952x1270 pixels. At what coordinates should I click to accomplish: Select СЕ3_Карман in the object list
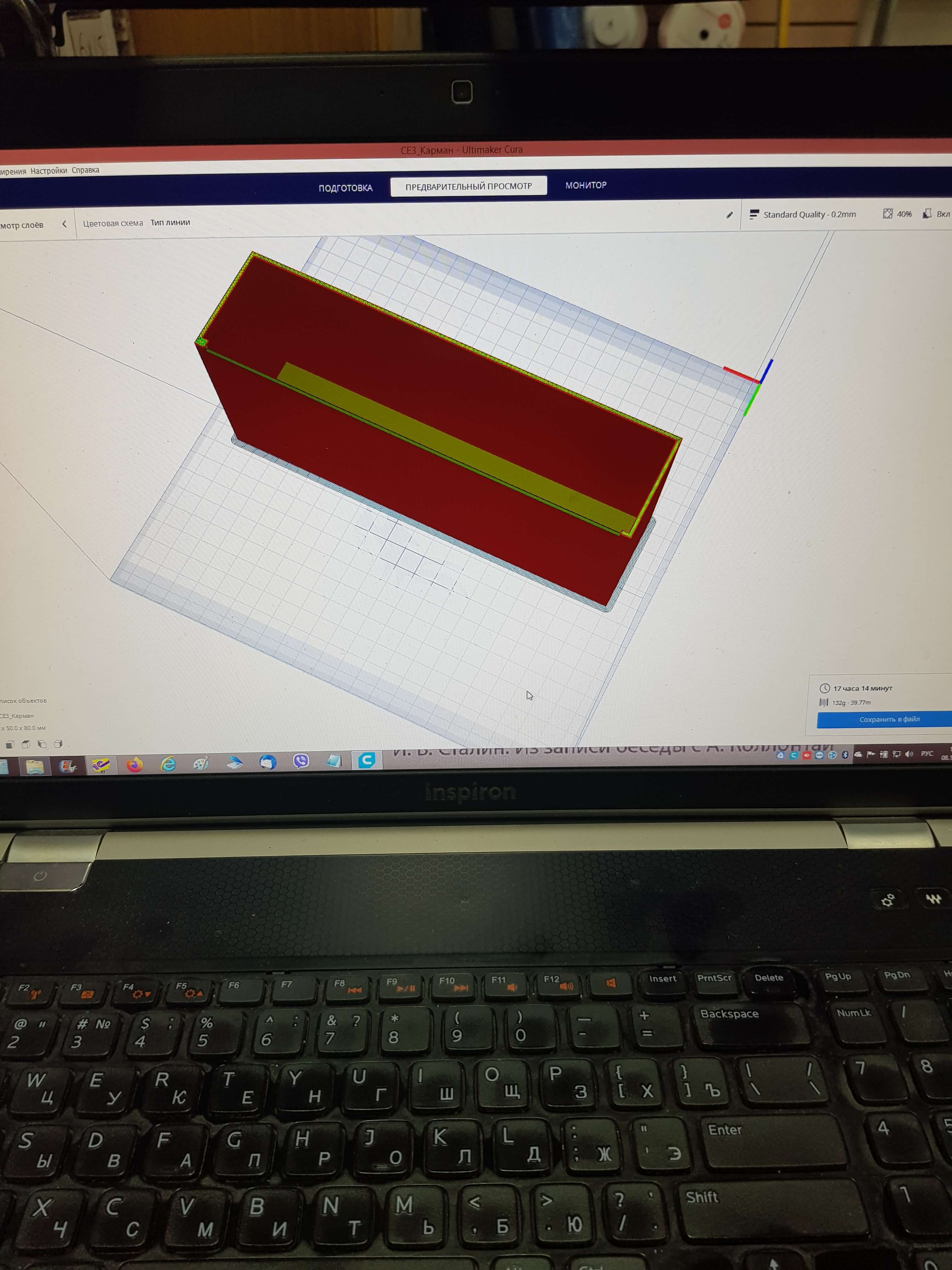pyautogui.click(x=17, y=716)
